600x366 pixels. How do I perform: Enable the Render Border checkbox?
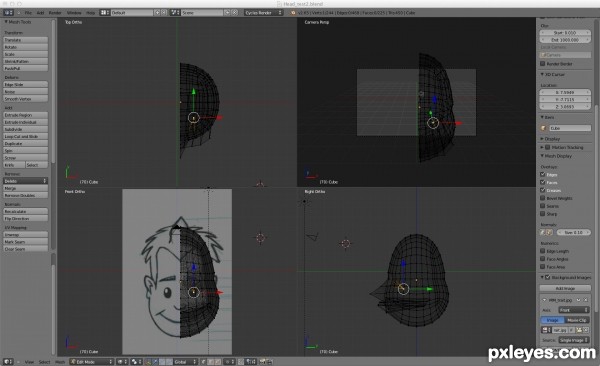(543, 64)
